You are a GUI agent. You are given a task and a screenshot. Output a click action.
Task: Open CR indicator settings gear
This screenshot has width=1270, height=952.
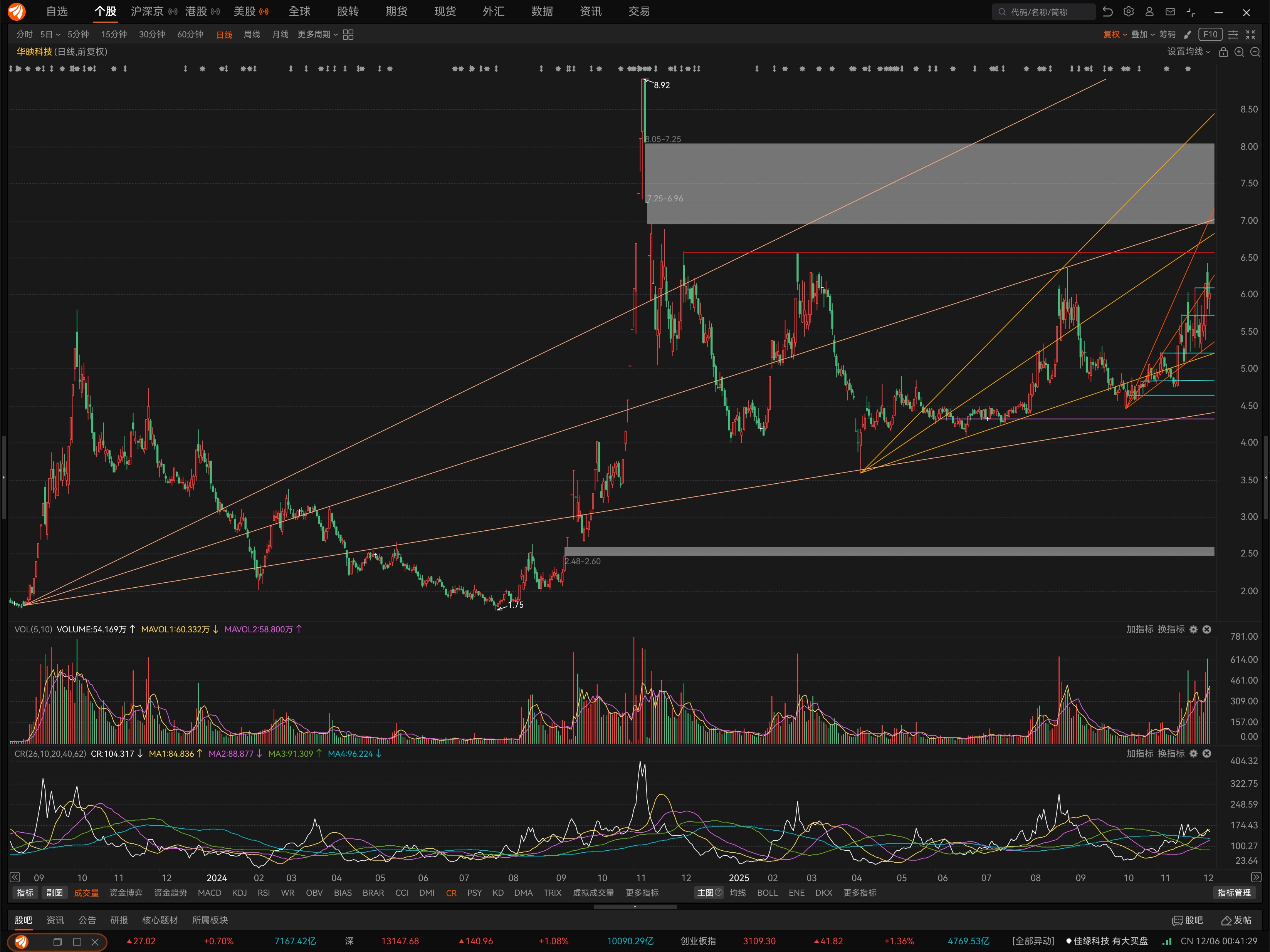(x=1194, y=753)
